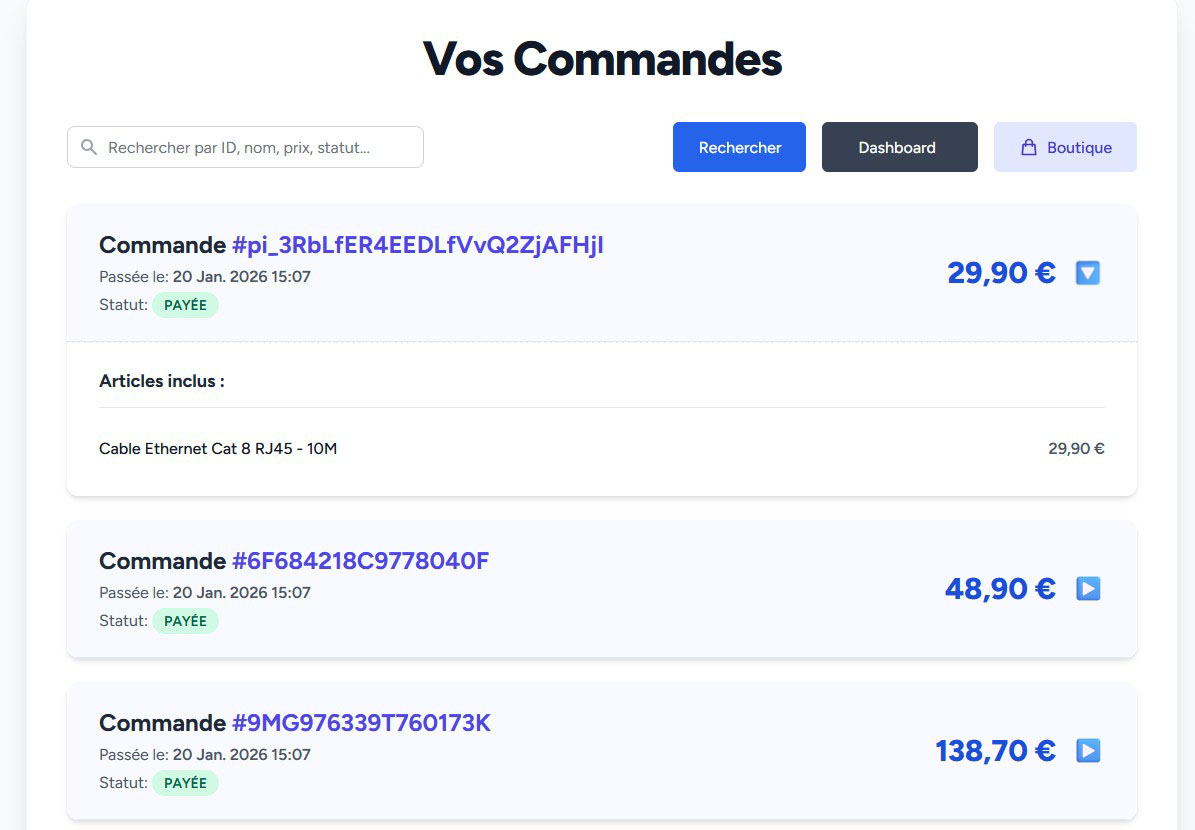This screenshot has width=1195, height=830.
Task: Click the PAYÉE badge on first order
Action: [185, 305]
